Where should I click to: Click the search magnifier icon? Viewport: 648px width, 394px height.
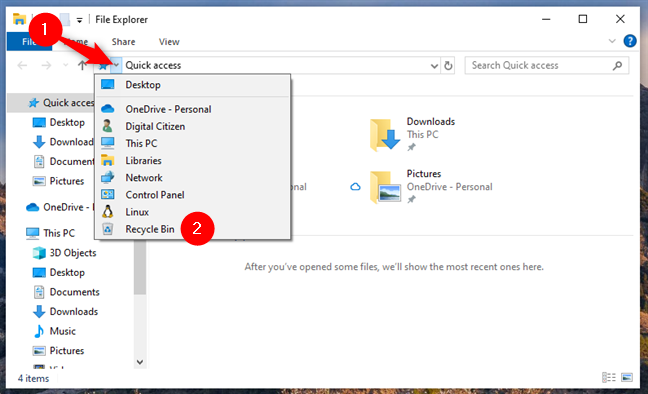617,65
